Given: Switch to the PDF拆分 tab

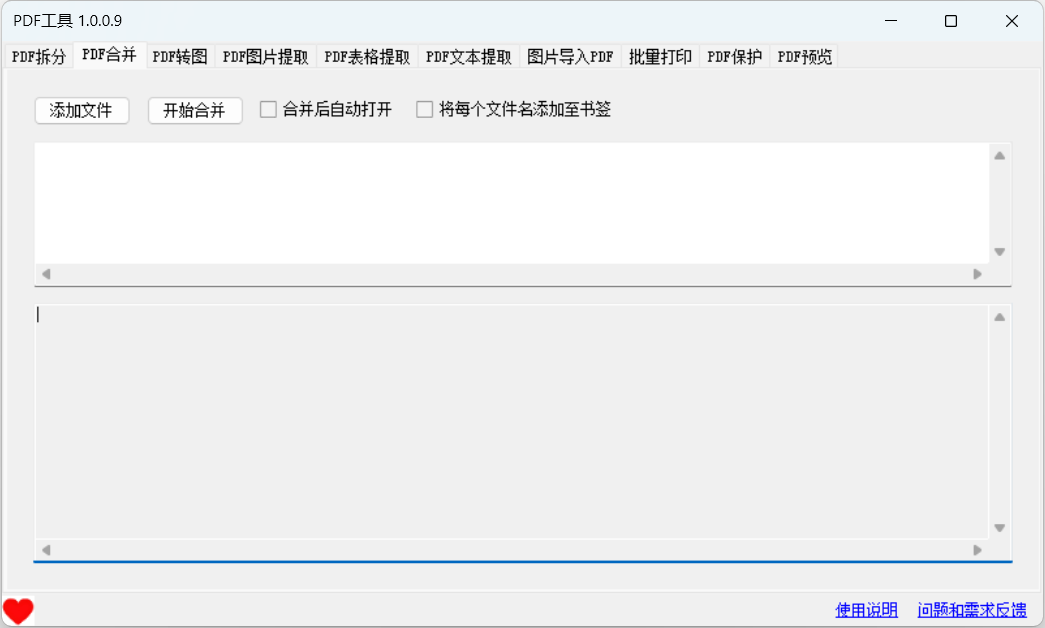Looking at the screenshot, I should pyautogui.click(x=39, y=57).
